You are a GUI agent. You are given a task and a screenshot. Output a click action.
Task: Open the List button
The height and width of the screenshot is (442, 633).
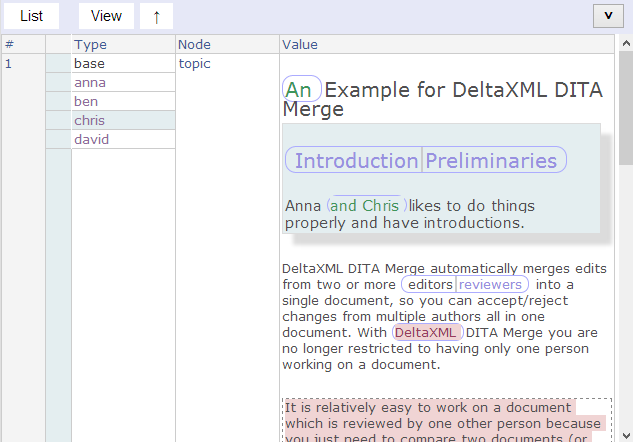(31, 16)
